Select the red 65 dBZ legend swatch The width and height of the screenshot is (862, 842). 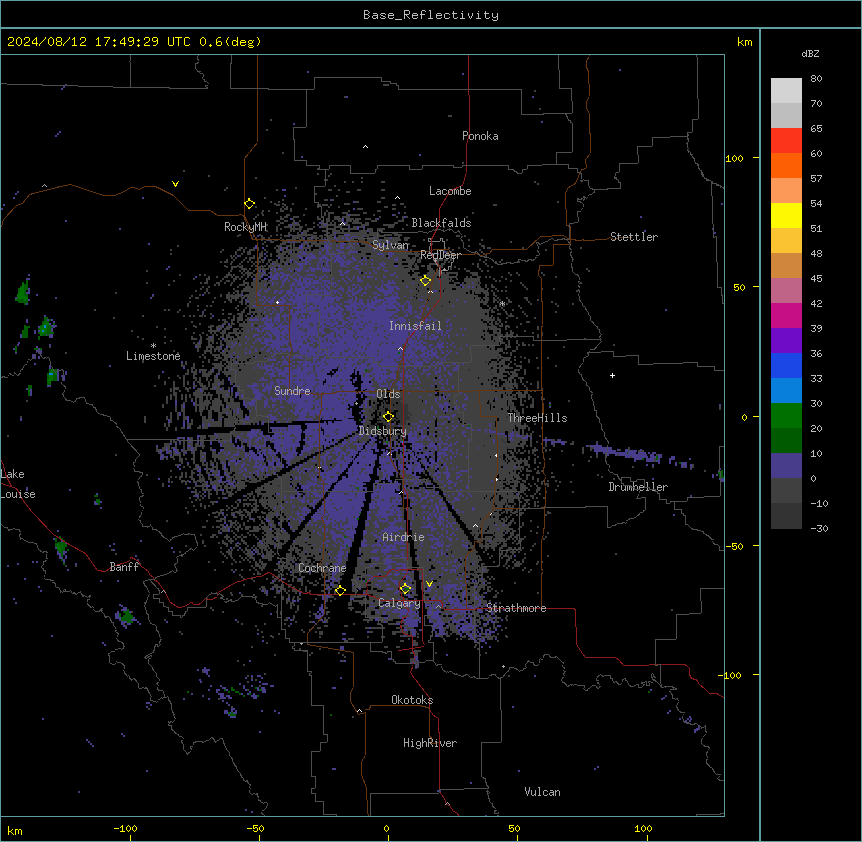coord(786,140)
